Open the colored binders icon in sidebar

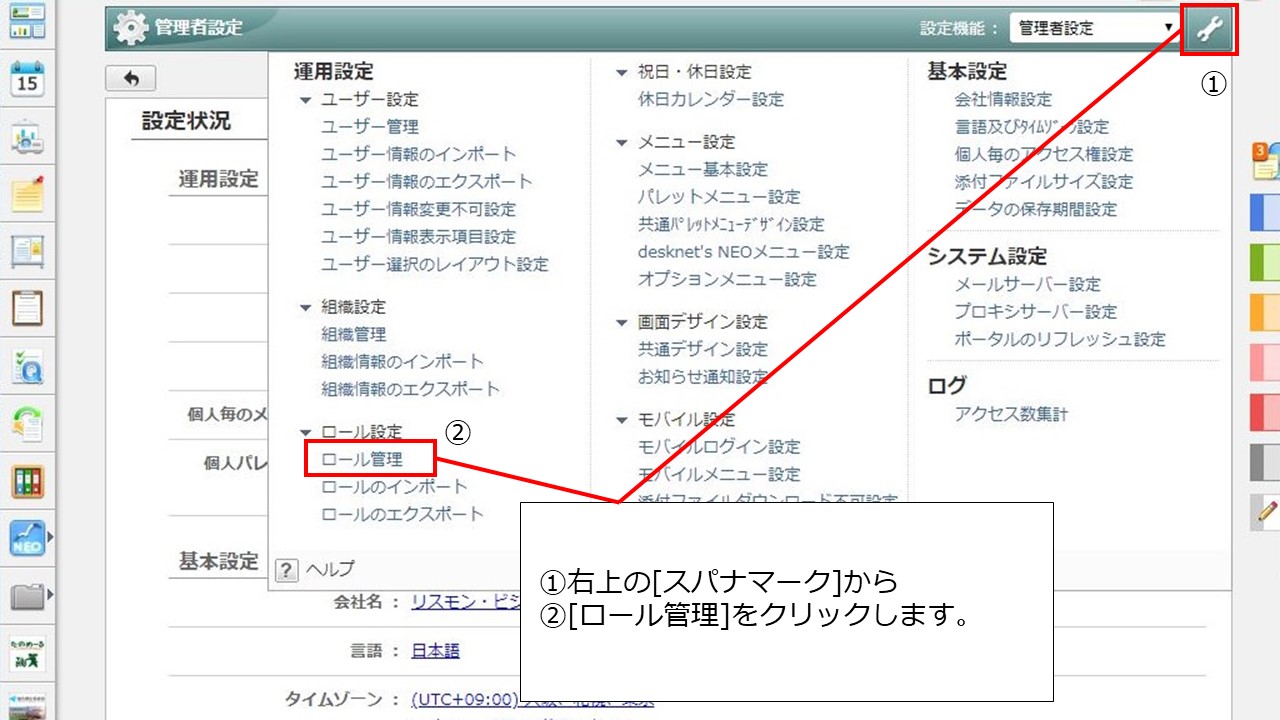tap(27, 482)
